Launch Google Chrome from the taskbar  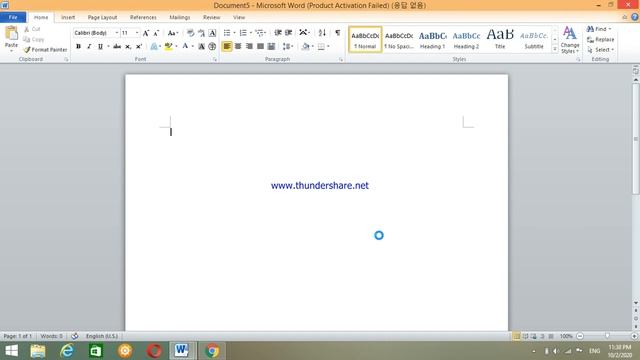tap(212, 351)
